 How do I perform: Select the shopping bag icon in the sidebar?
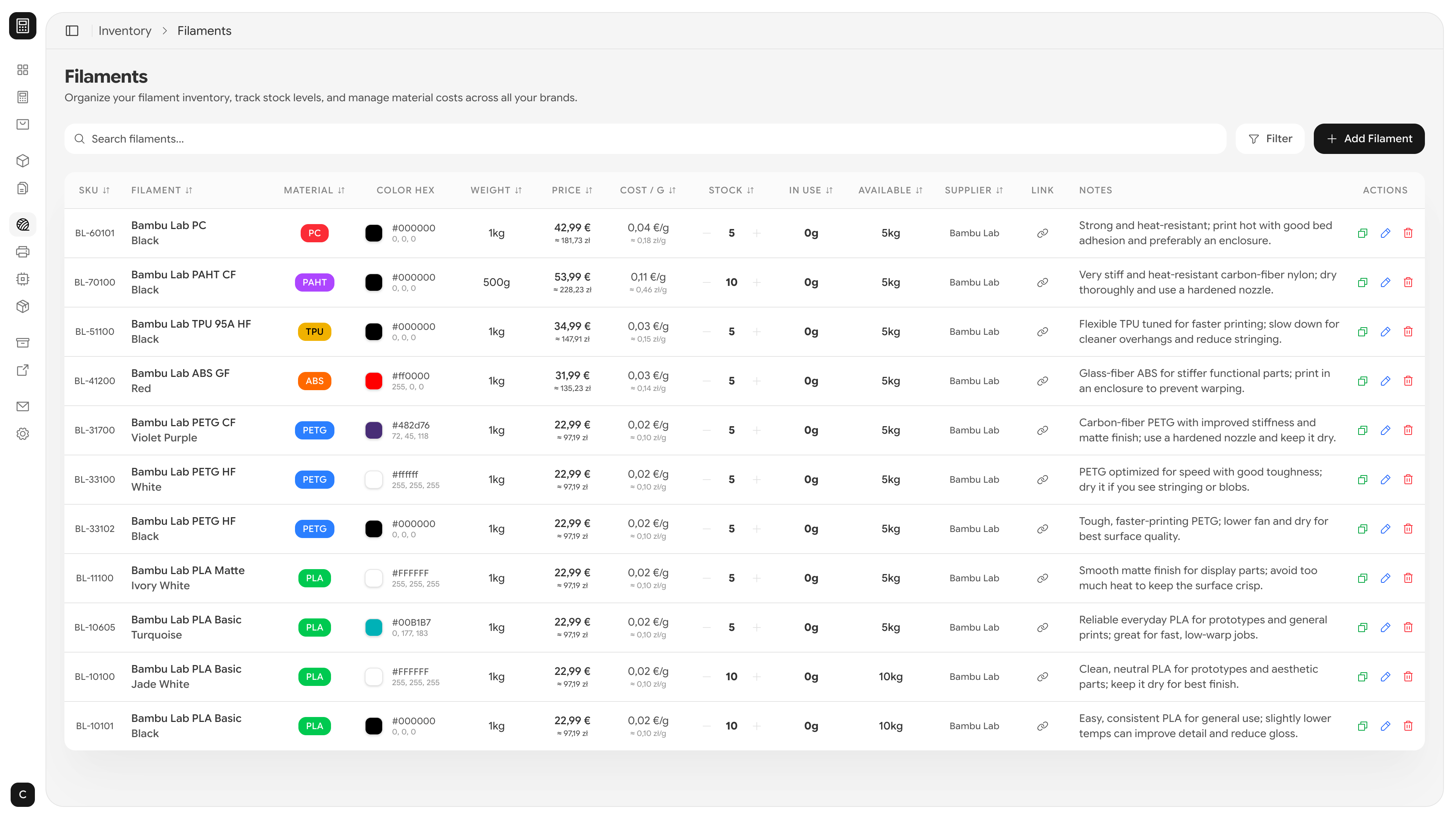[x=23, y=124]
